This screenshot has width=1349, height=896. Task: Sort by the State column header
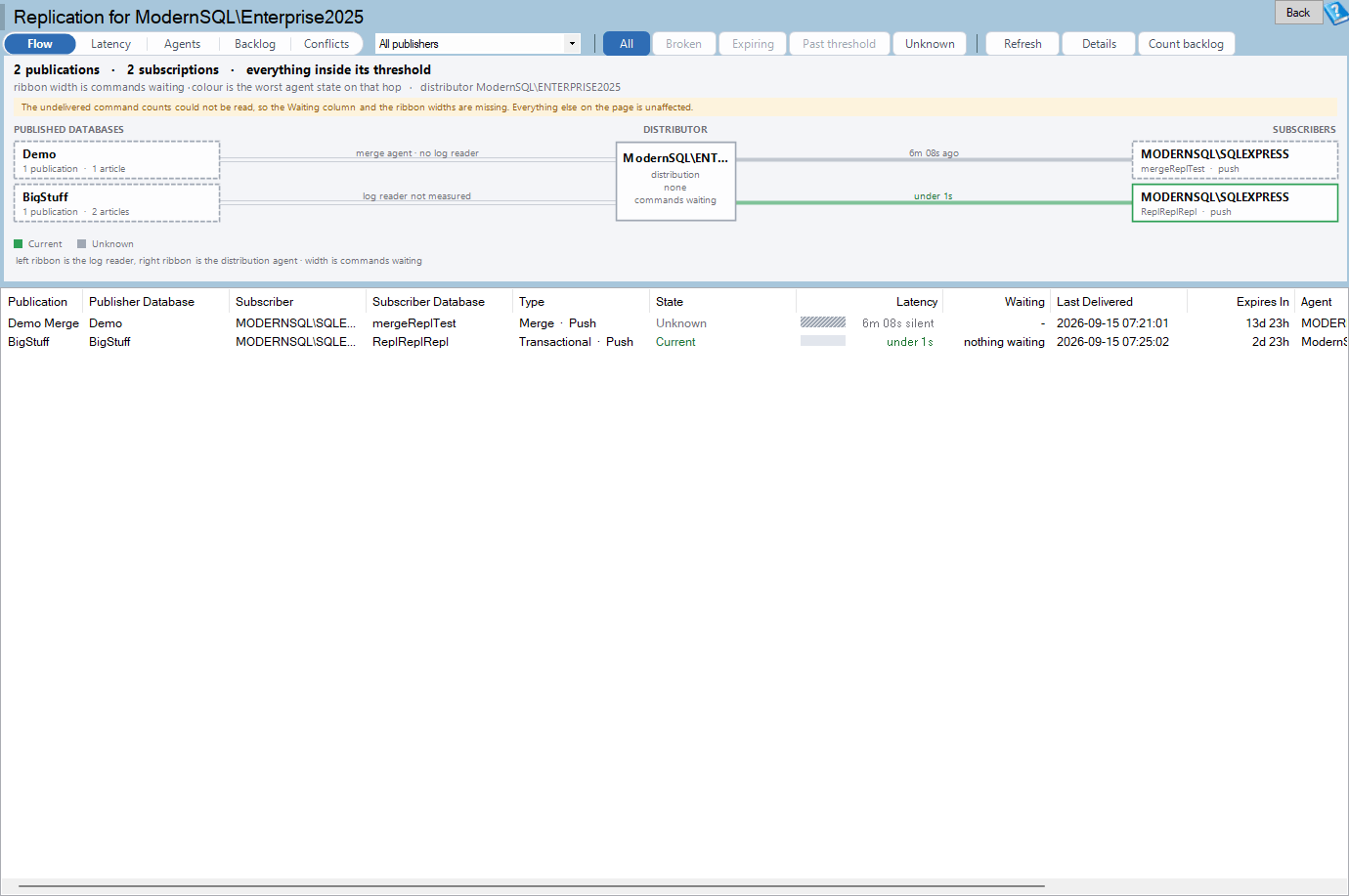(722, 302)
